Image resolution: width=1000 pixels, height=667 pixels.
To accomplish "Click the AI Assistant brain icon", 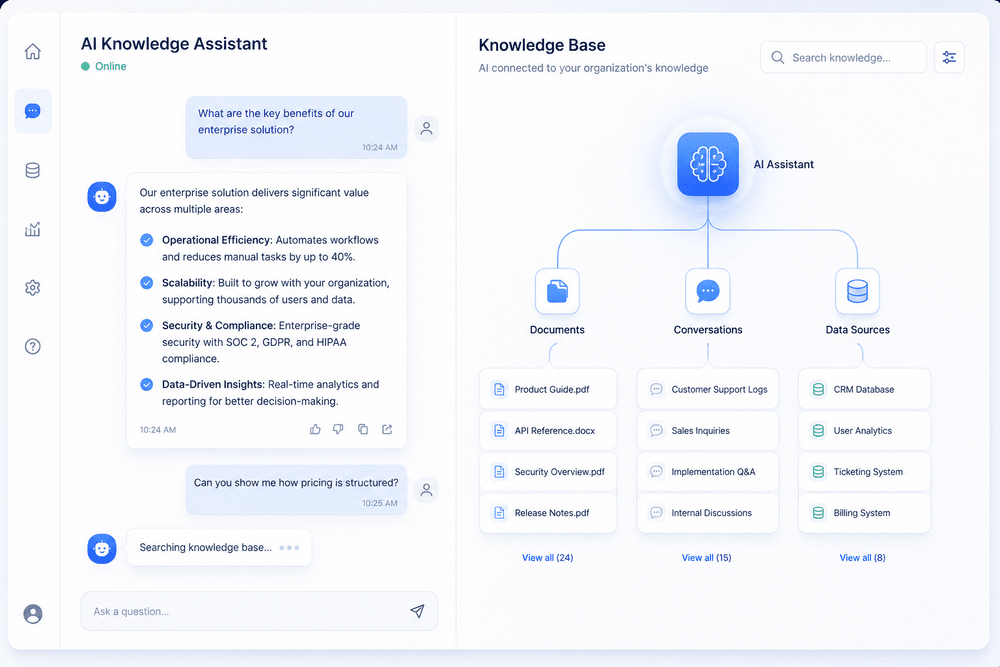I will click(708, 164).
